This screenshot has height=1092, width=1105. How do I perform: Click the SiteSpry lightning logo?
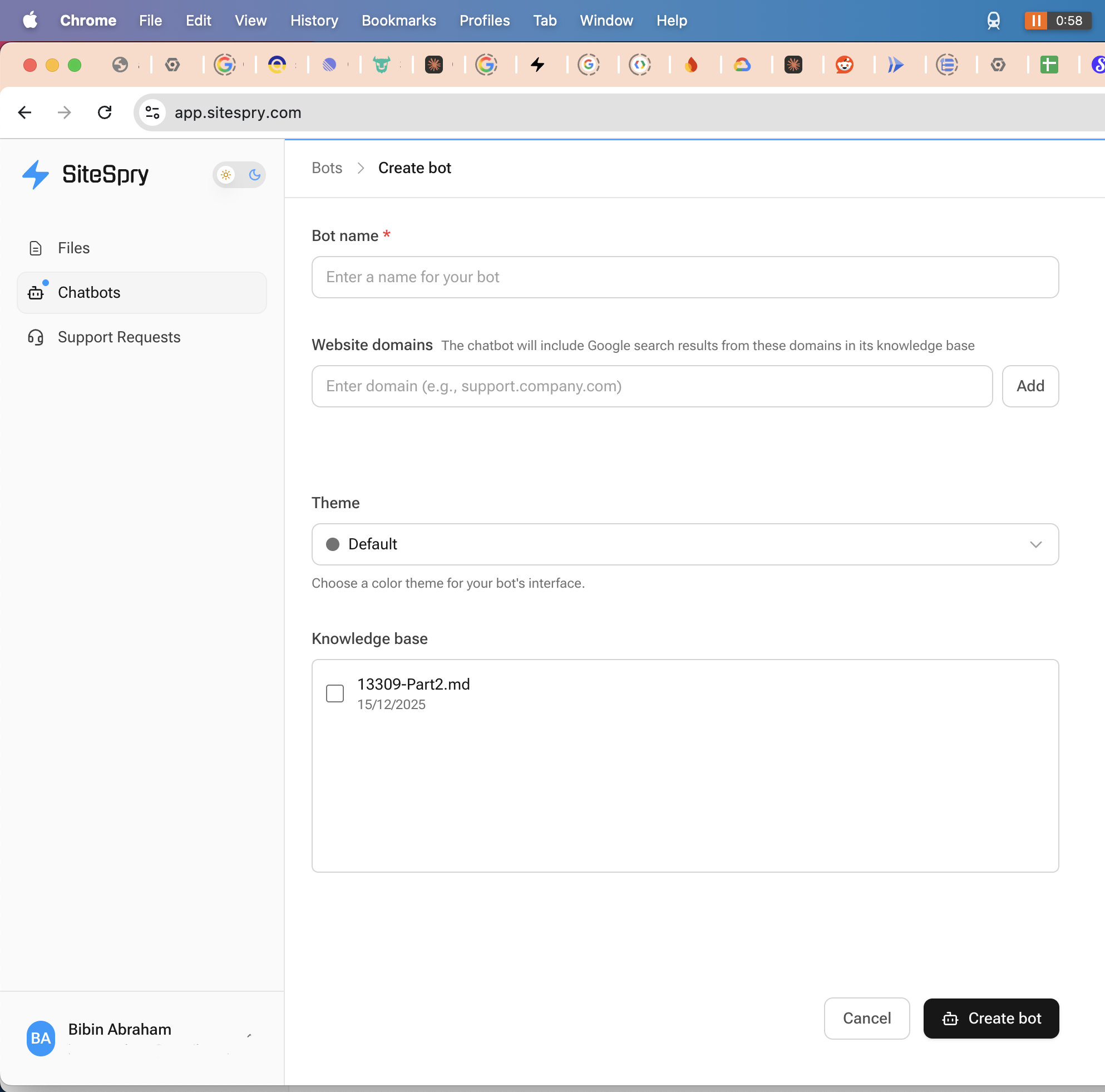[36, 174]
